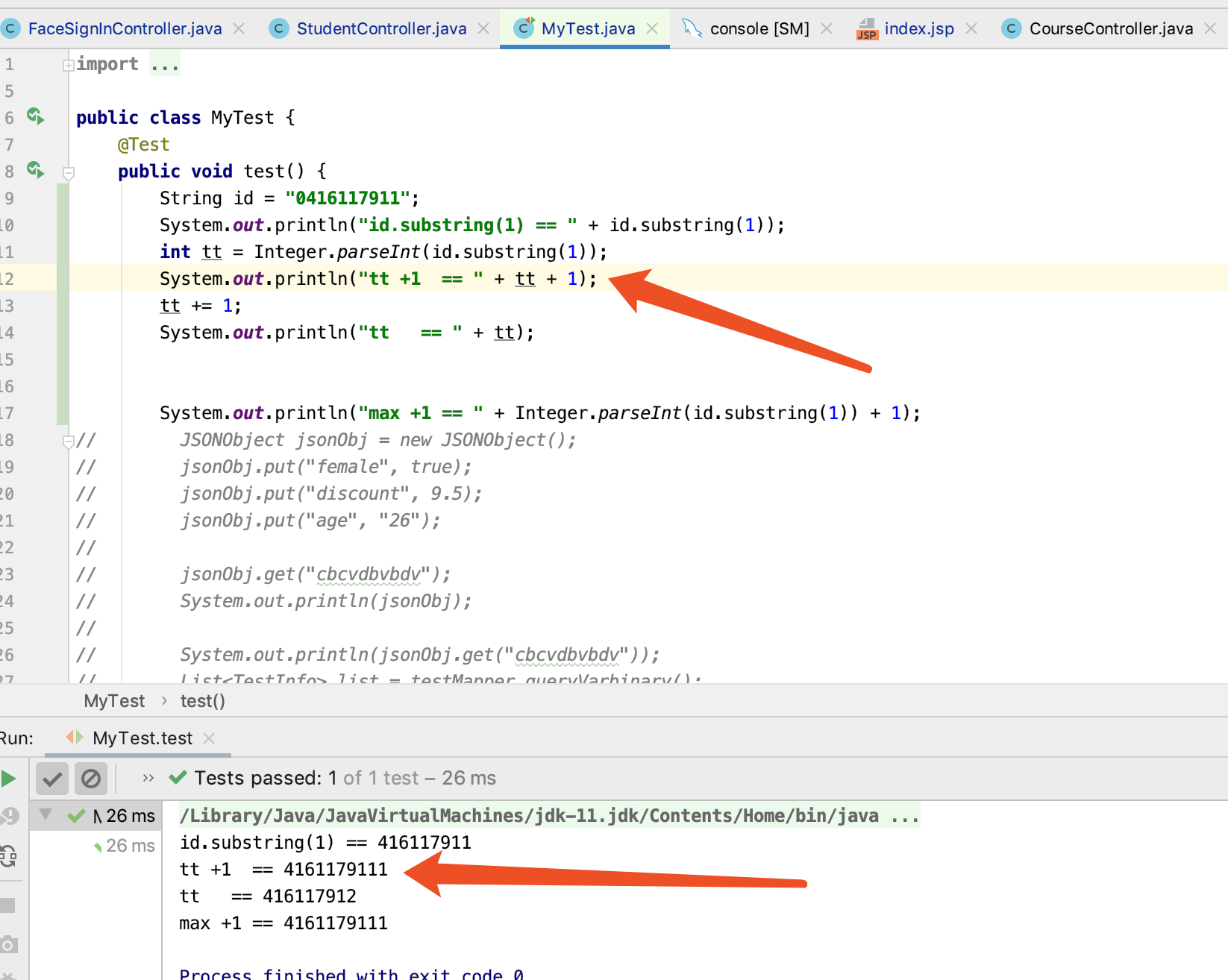Click MyTest in the breadcrumb bar
Screen dimensions: 1228x980
tap(114, 701)
